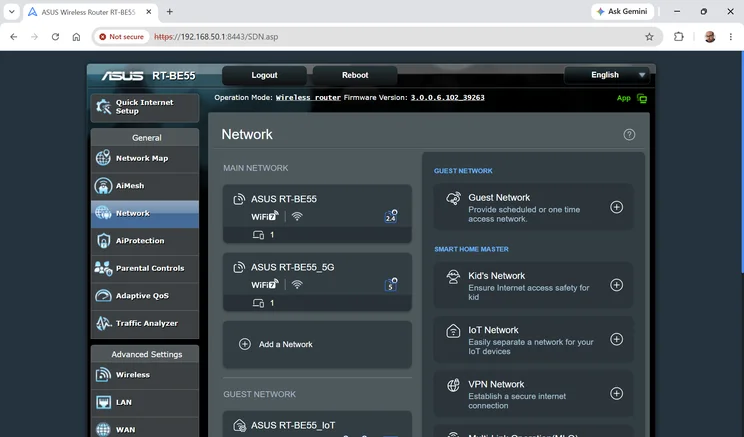Open AiMesh section
This screenshot has height=437, width=744.
(145, 186)
